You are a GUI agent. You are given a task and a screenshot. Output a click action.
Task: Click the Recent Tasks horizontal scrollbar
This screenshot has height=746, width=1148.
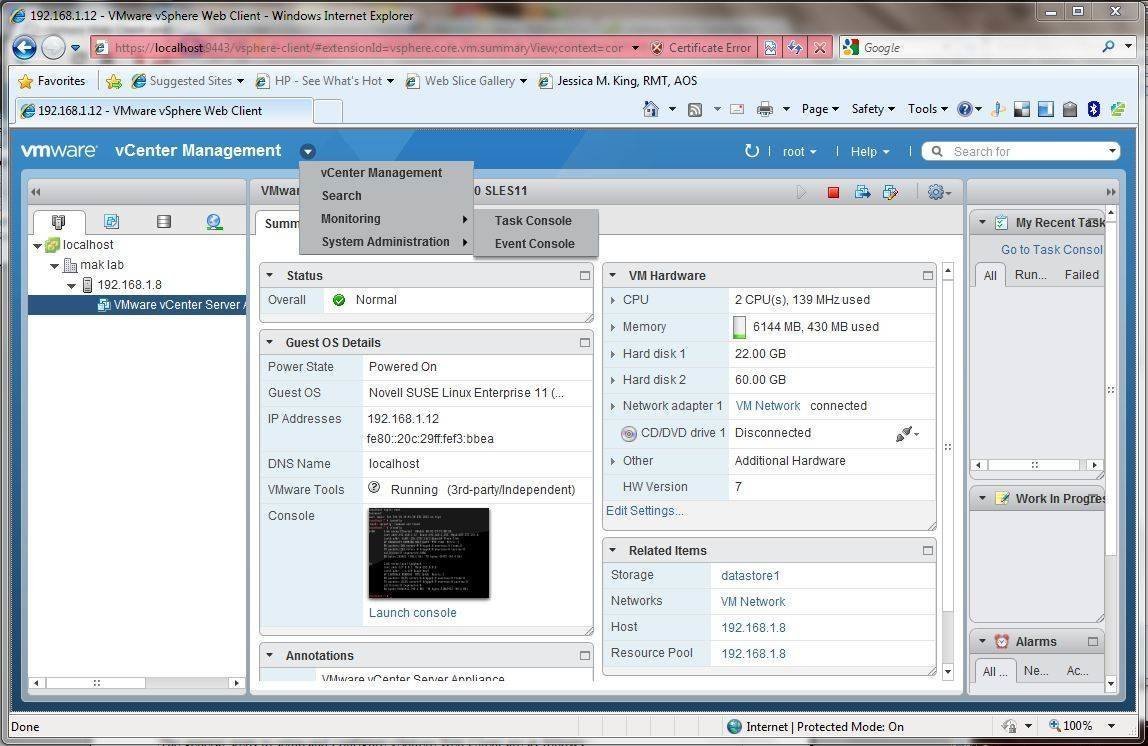pyautogui.click(x=1033, y=465)
